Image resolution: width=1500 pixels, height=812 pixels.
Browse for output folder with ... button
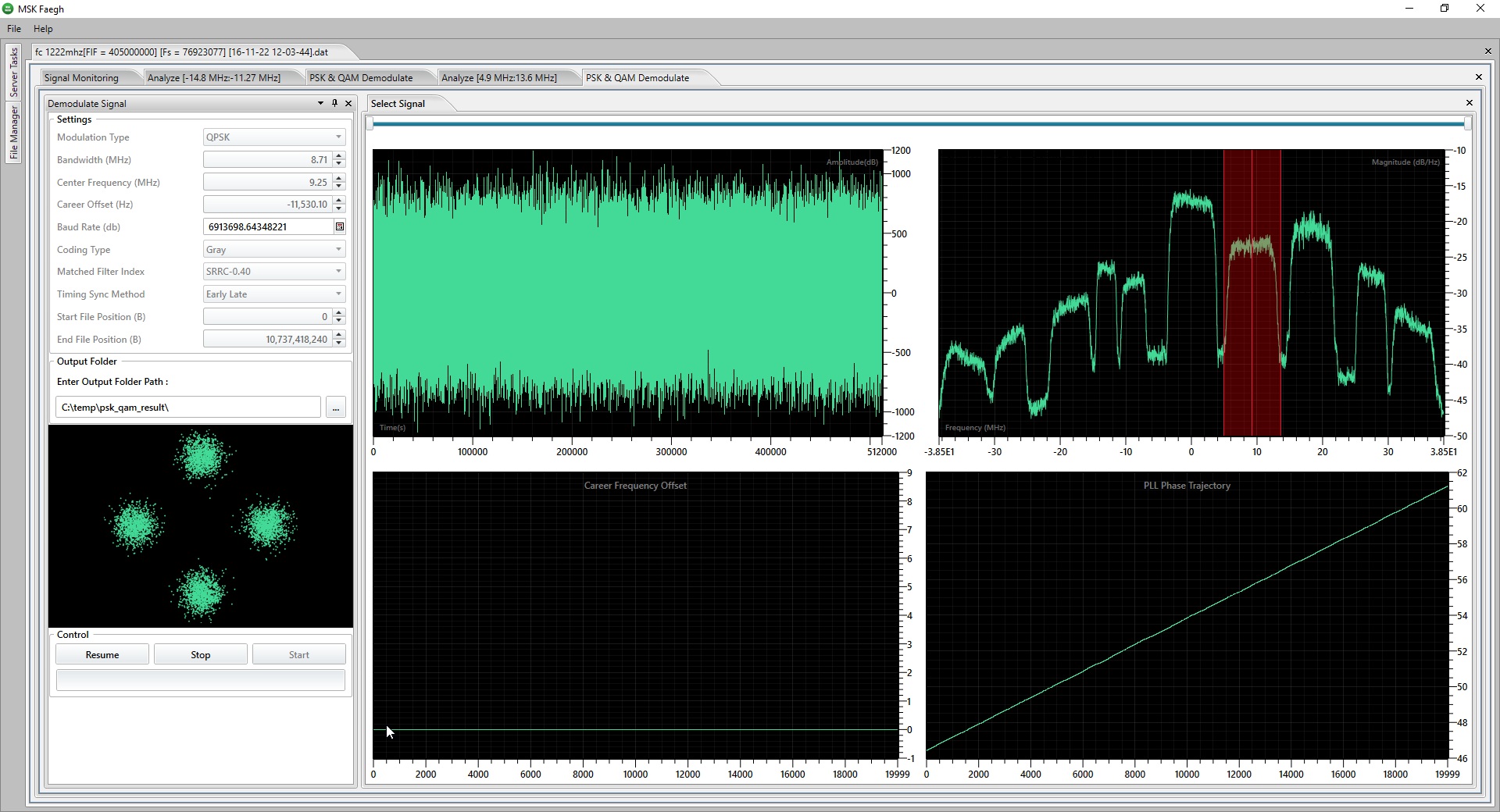[336, 408]
